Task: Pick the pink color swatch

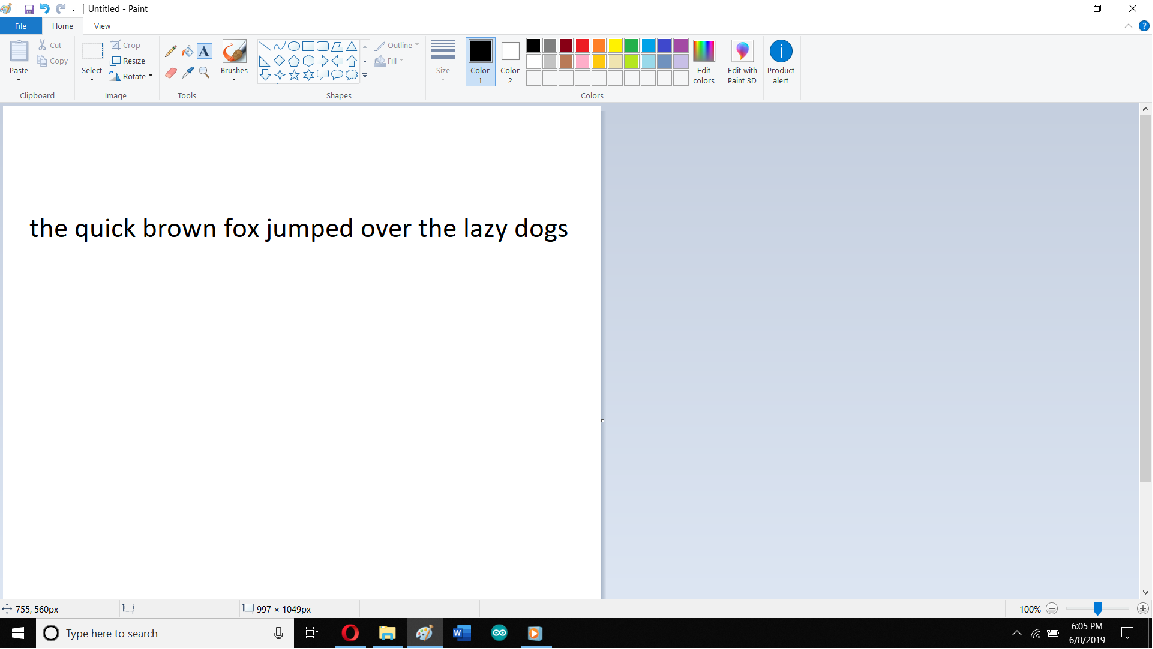Action: [582, 62]
